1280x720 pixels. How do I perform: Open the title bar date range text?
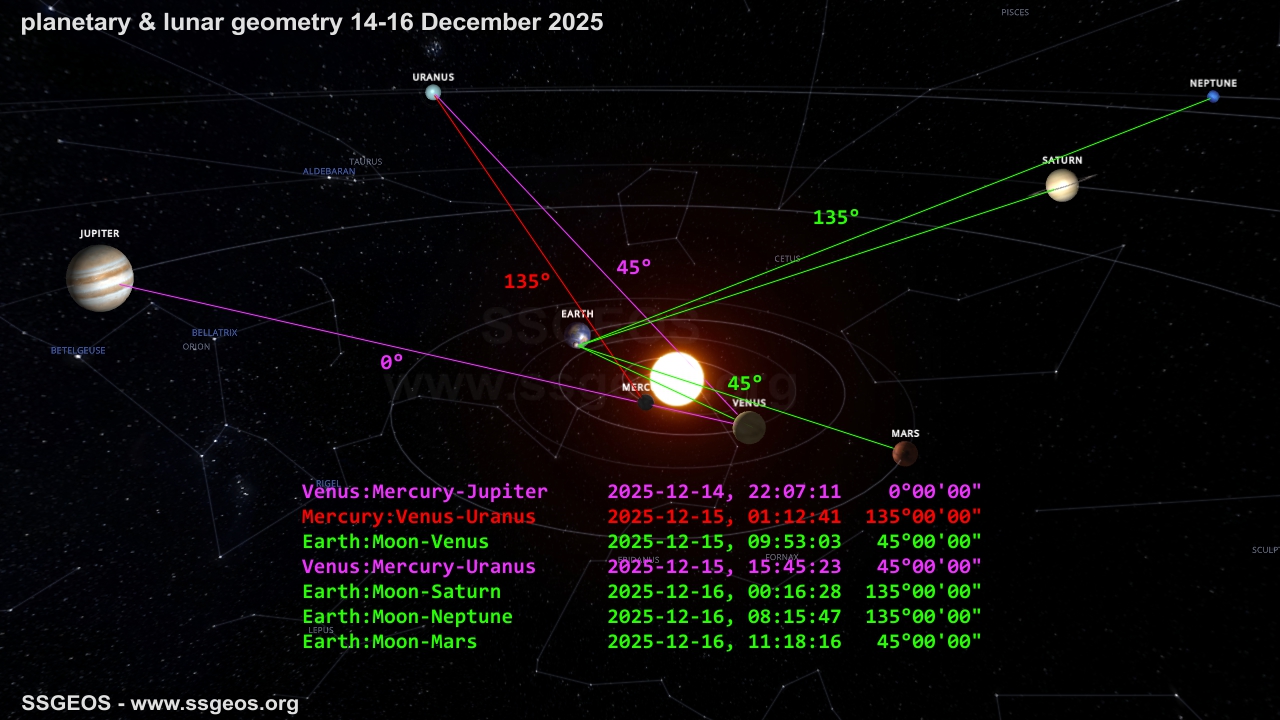(x=311, y=22)
